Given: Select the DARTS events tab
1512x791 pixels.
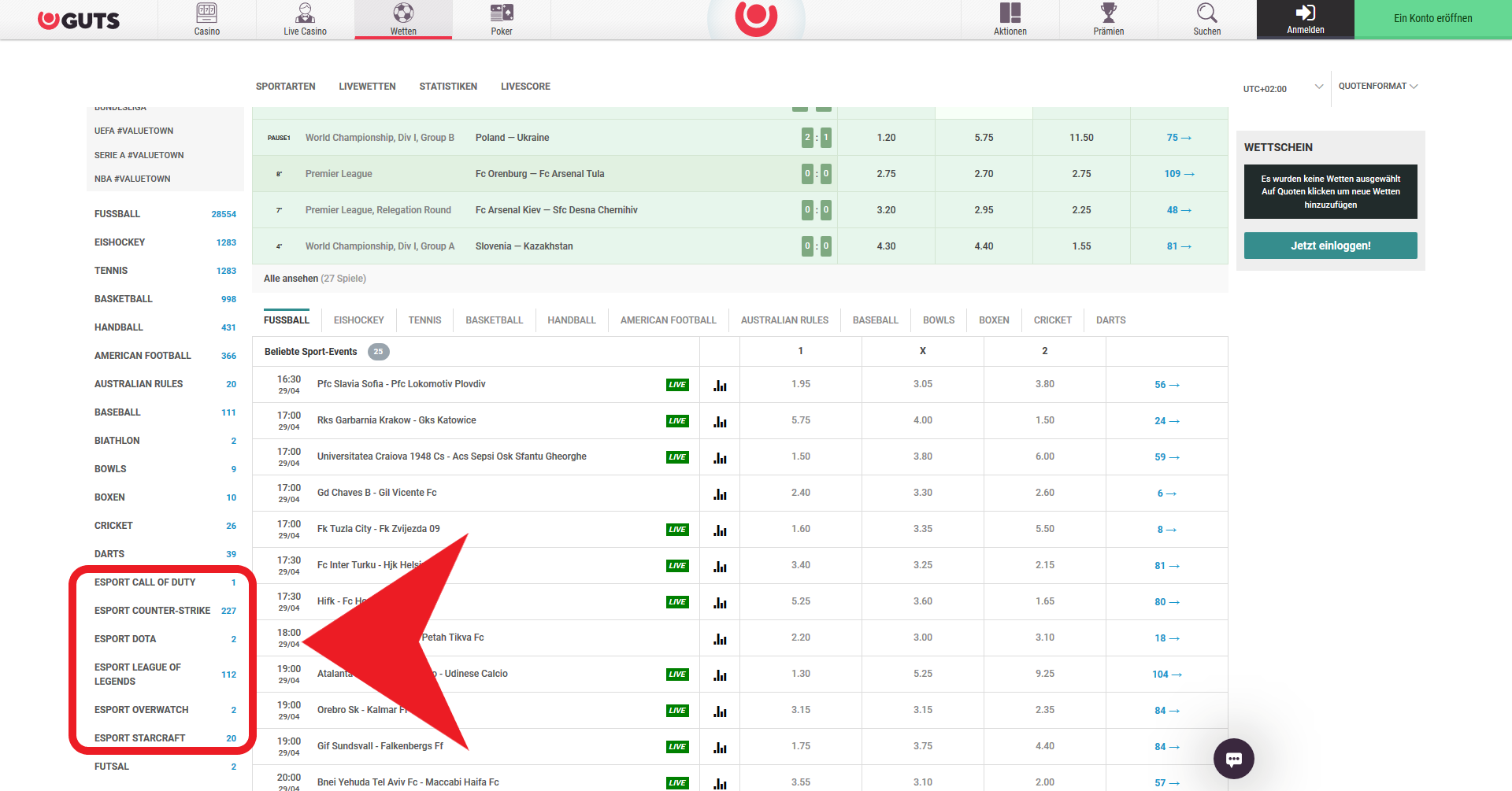Looking at the screenshot, I should point(1111,320).
